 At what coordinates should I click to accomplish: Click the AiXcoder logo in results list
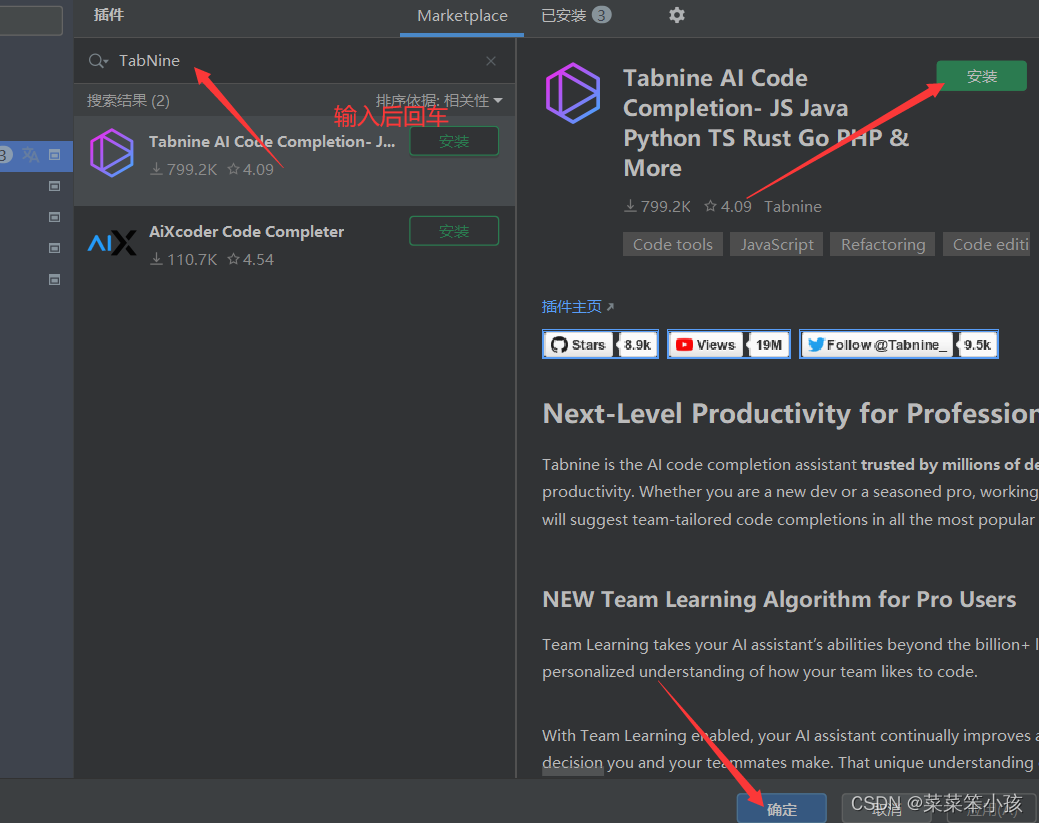click(112, 243)
